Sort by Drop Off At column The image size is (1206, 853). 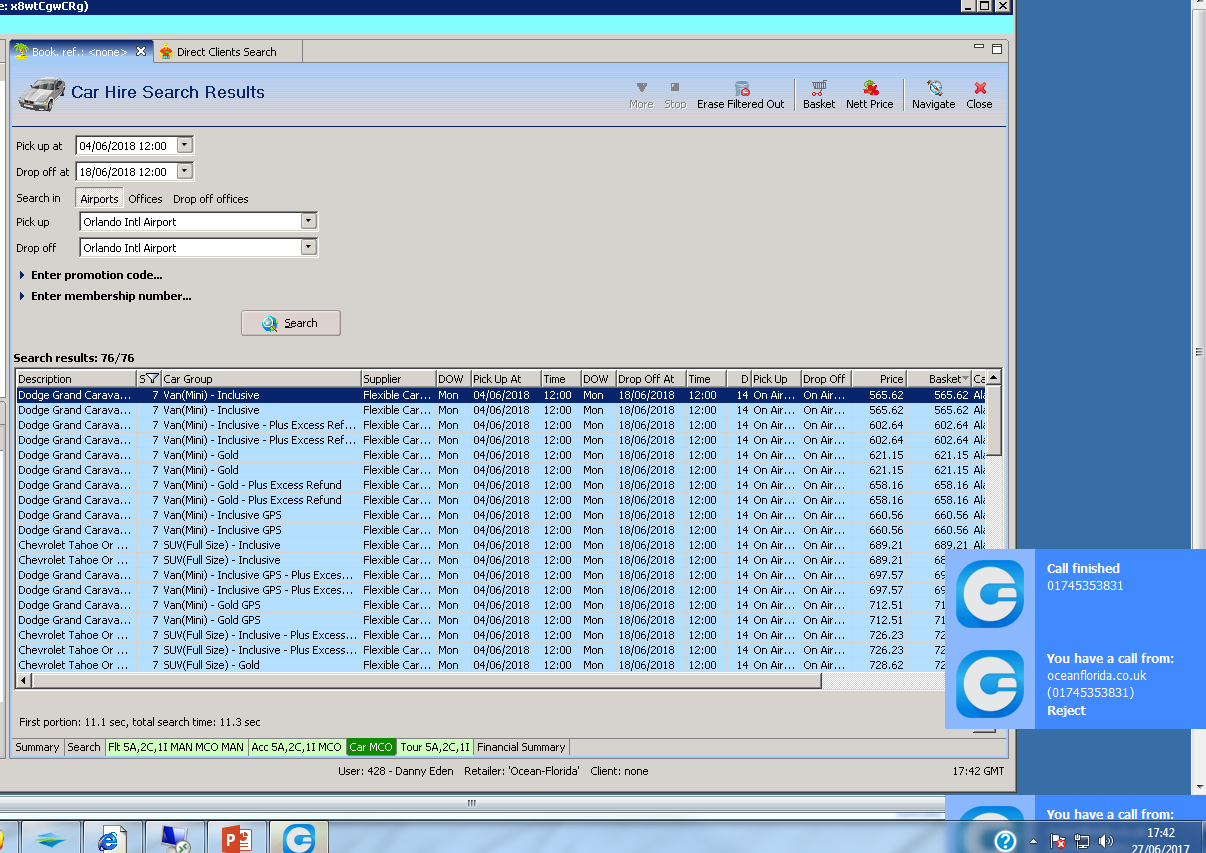point(650,379)
